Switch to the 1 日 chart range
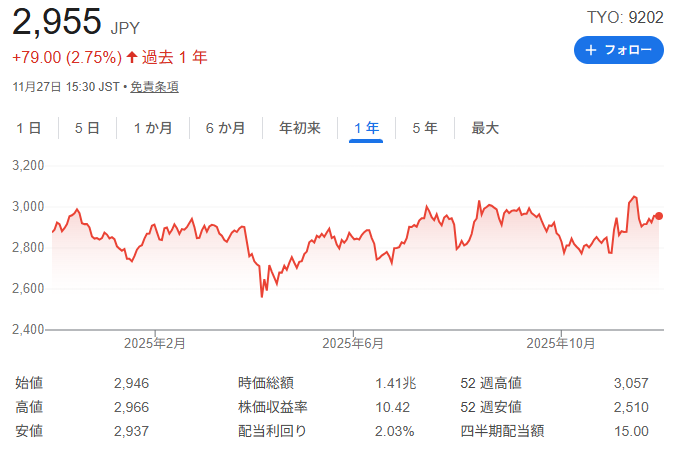Viewport: 692px width, 453px height. click(29, 128)
